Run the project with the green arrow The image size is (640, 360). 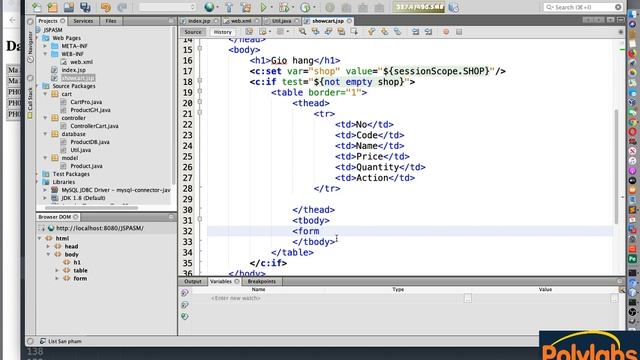click(263, 7)
